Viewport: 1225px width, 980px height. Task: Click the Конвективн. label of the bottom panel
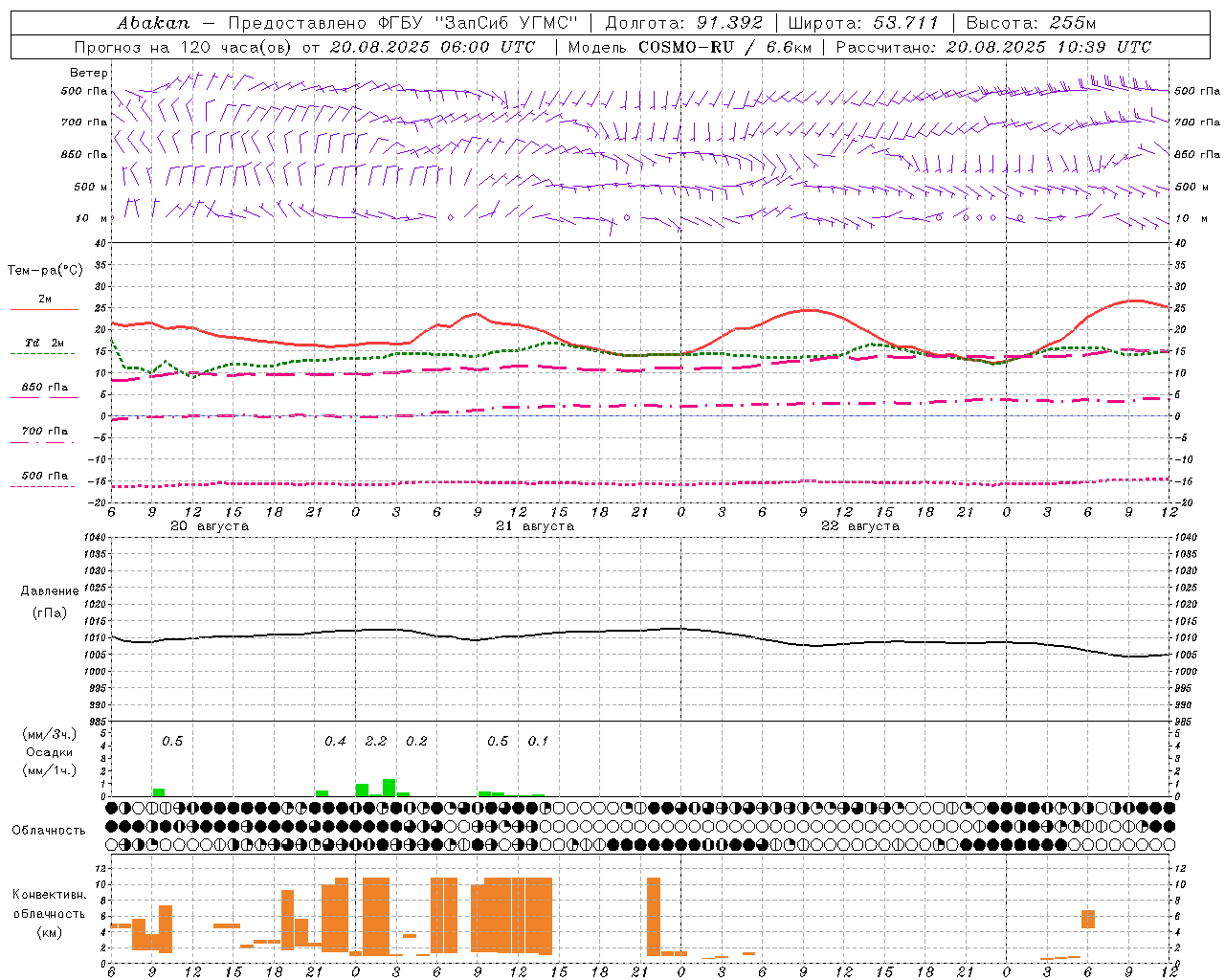[49, 895]
